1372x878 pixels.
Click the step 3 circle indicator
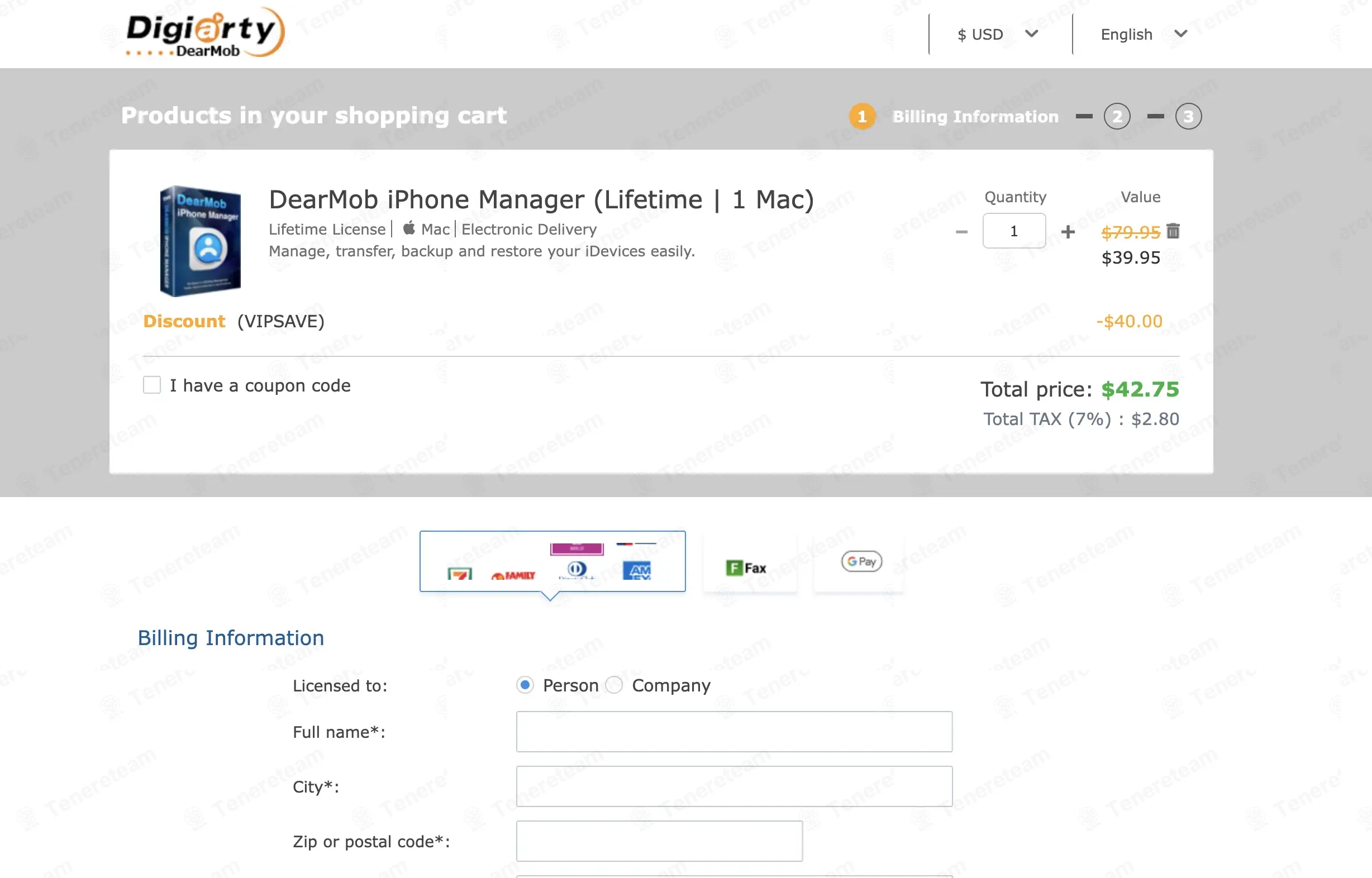(x=1188, y=116)
